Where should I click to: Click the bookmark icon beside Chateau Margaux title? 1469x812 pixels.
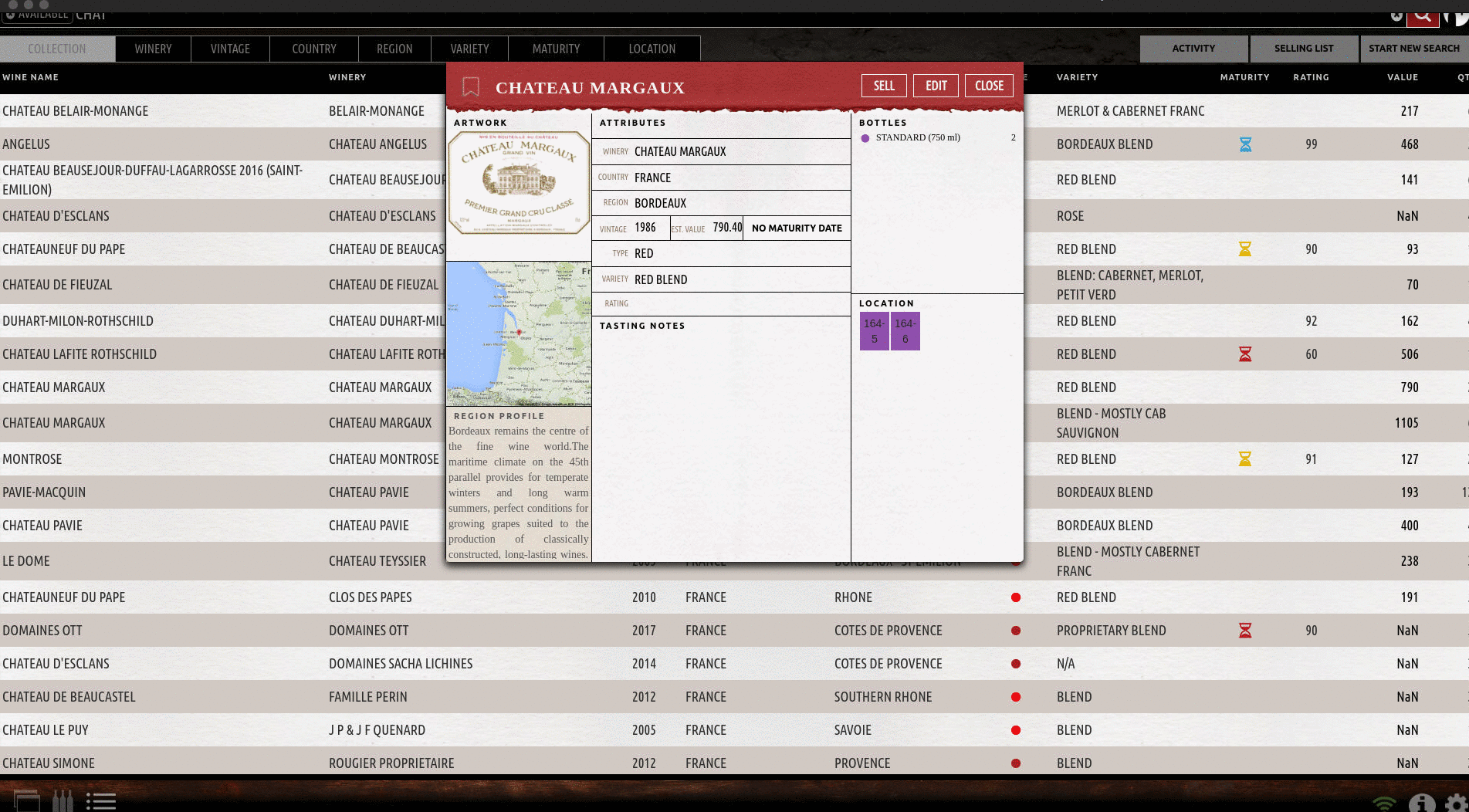point(470,86)
